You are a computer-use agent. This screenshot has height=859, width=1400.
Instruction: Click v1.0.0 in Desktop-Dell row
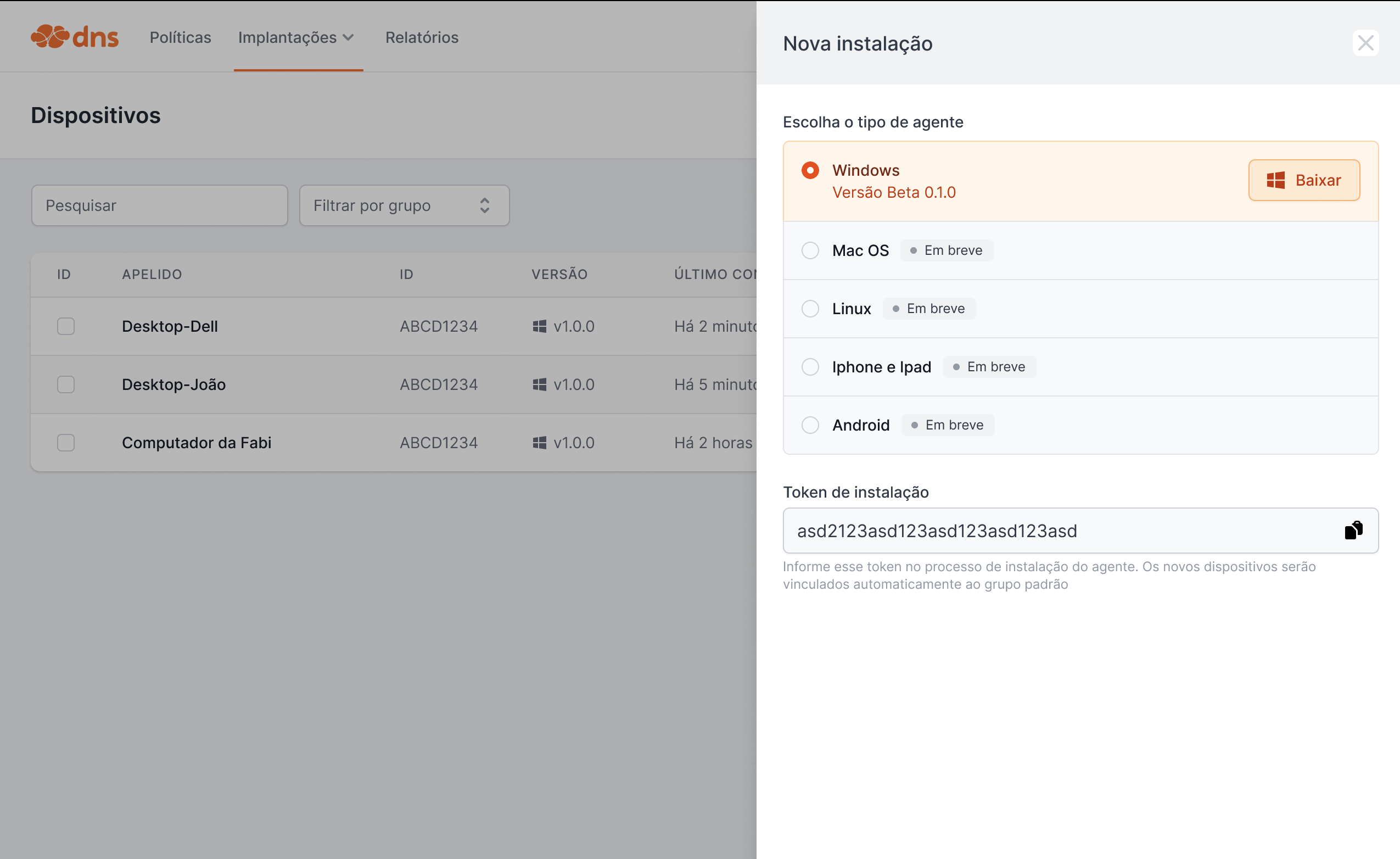coord(574,326)
